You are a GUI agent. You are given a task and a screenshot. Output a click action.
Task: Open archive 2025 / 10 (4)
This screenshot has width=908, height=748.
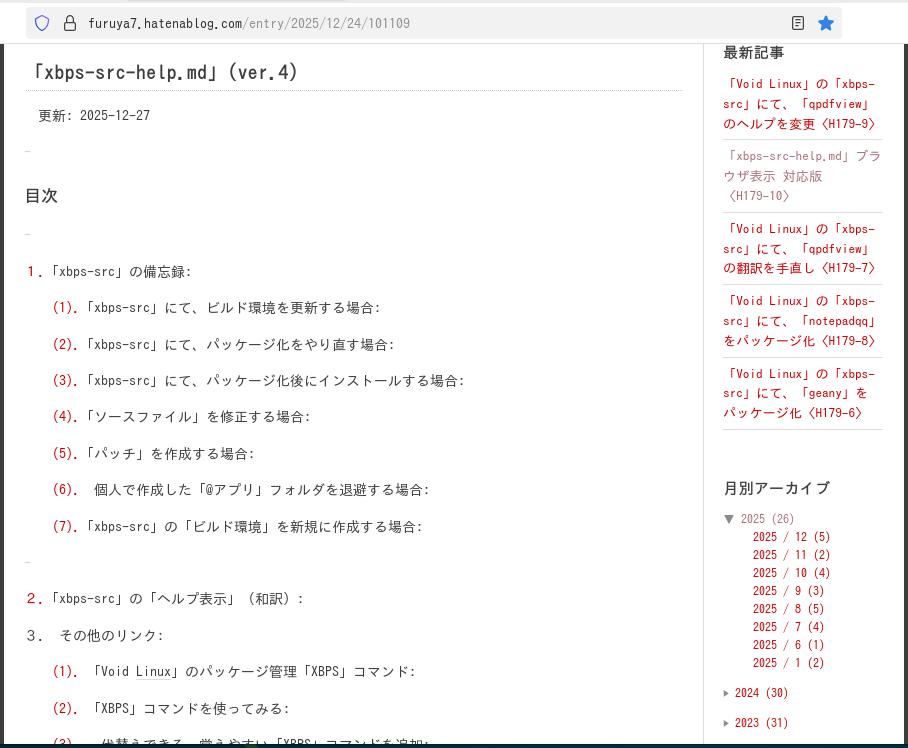pos(791,573)
